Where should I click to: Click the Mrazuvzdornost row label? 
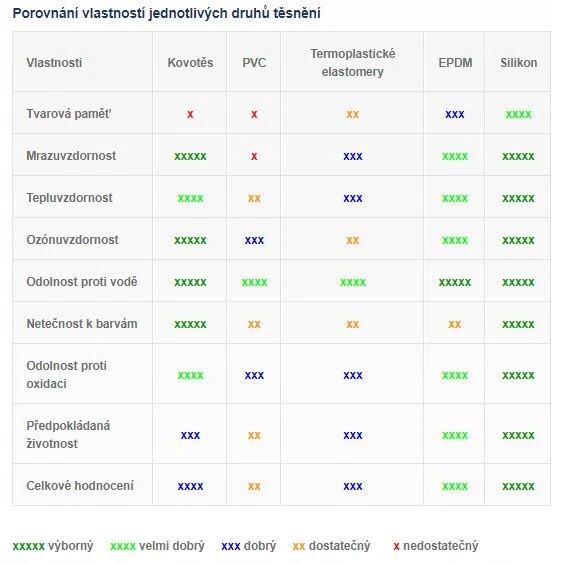[x=71, y=156]
